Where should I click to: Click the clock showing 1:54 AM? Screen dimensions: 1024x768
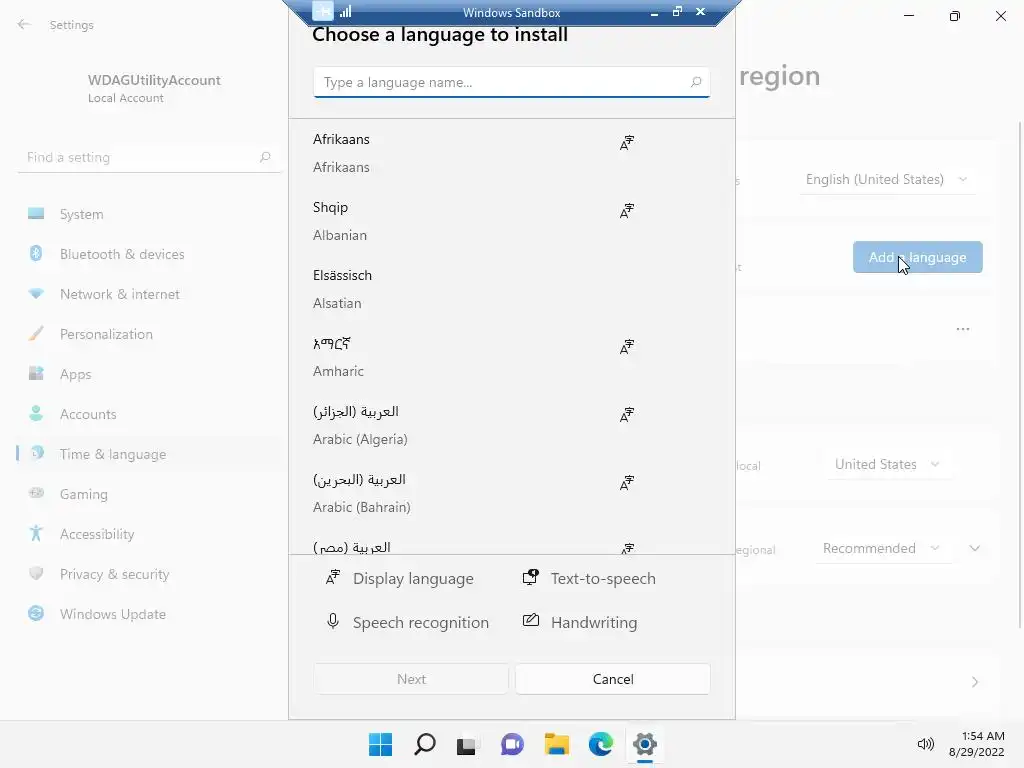tap(983, 736)
